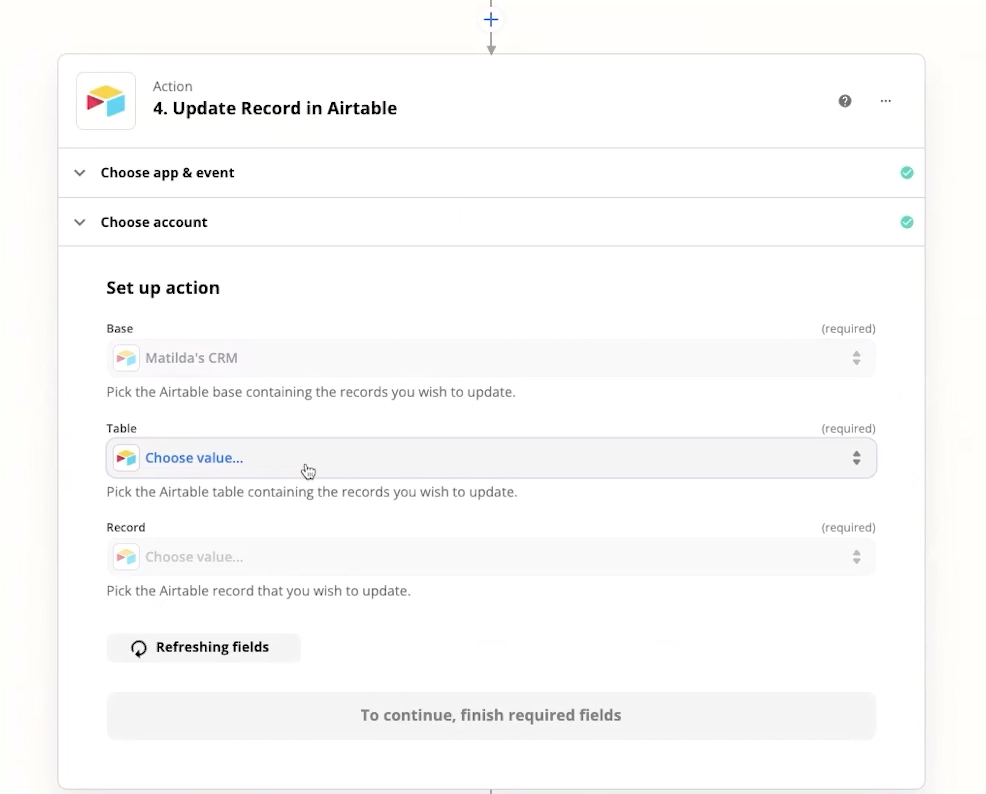Click '(required)' text beside Base label
The height and width of the screenshot is (794, 986).
coord(848,329)
